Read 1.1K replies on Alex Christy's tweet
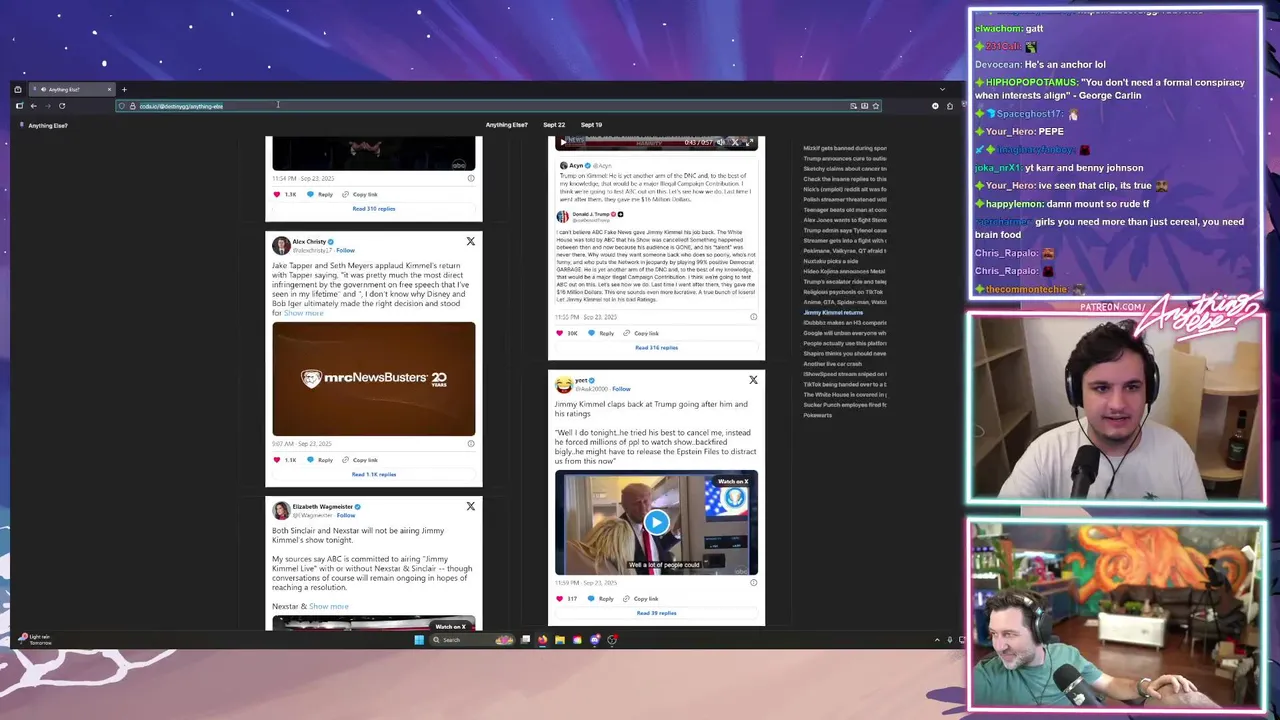The height and width of the screenshot is (720, 1280). pyautogui.click(x=374, y=474)
